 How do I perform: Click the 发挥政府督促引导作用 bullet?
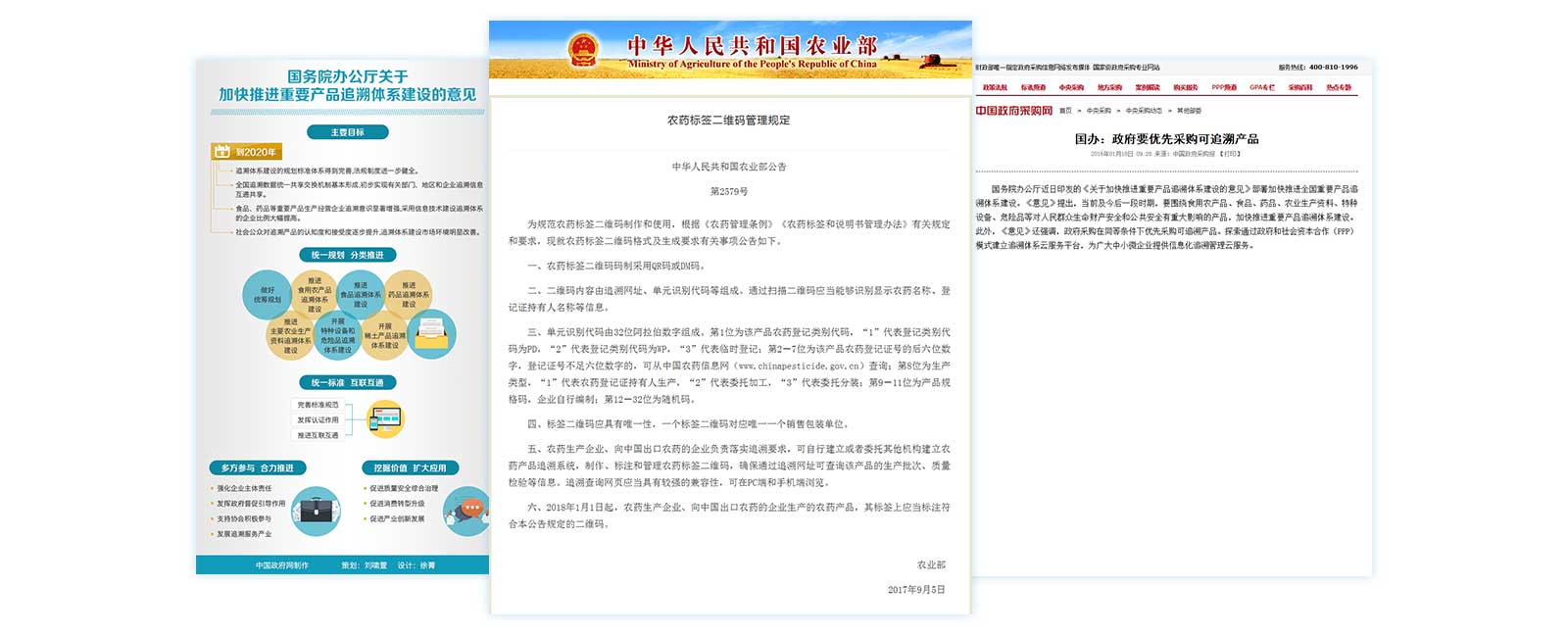click(251, 504)
